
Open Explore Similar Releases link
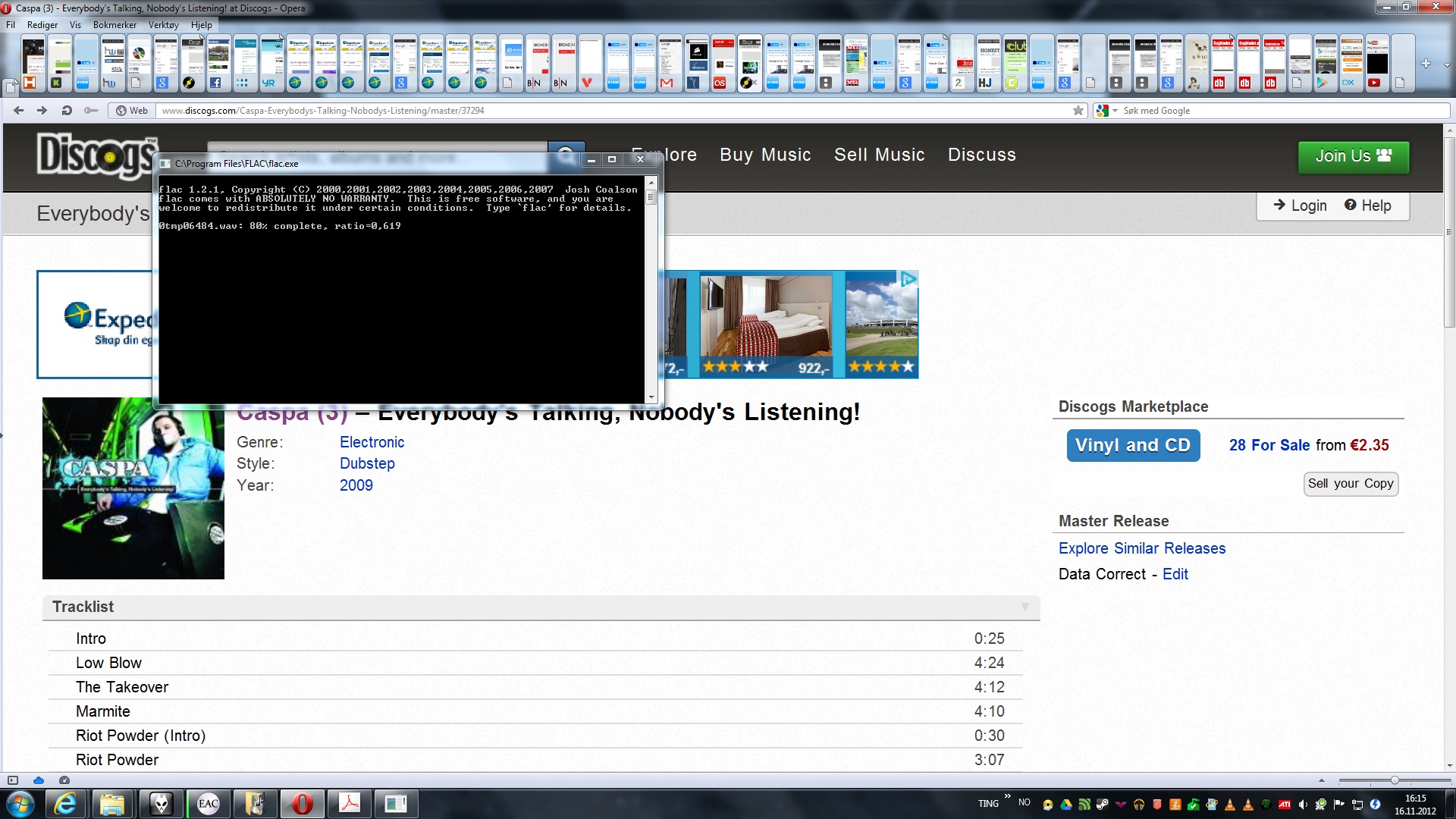1142,548
